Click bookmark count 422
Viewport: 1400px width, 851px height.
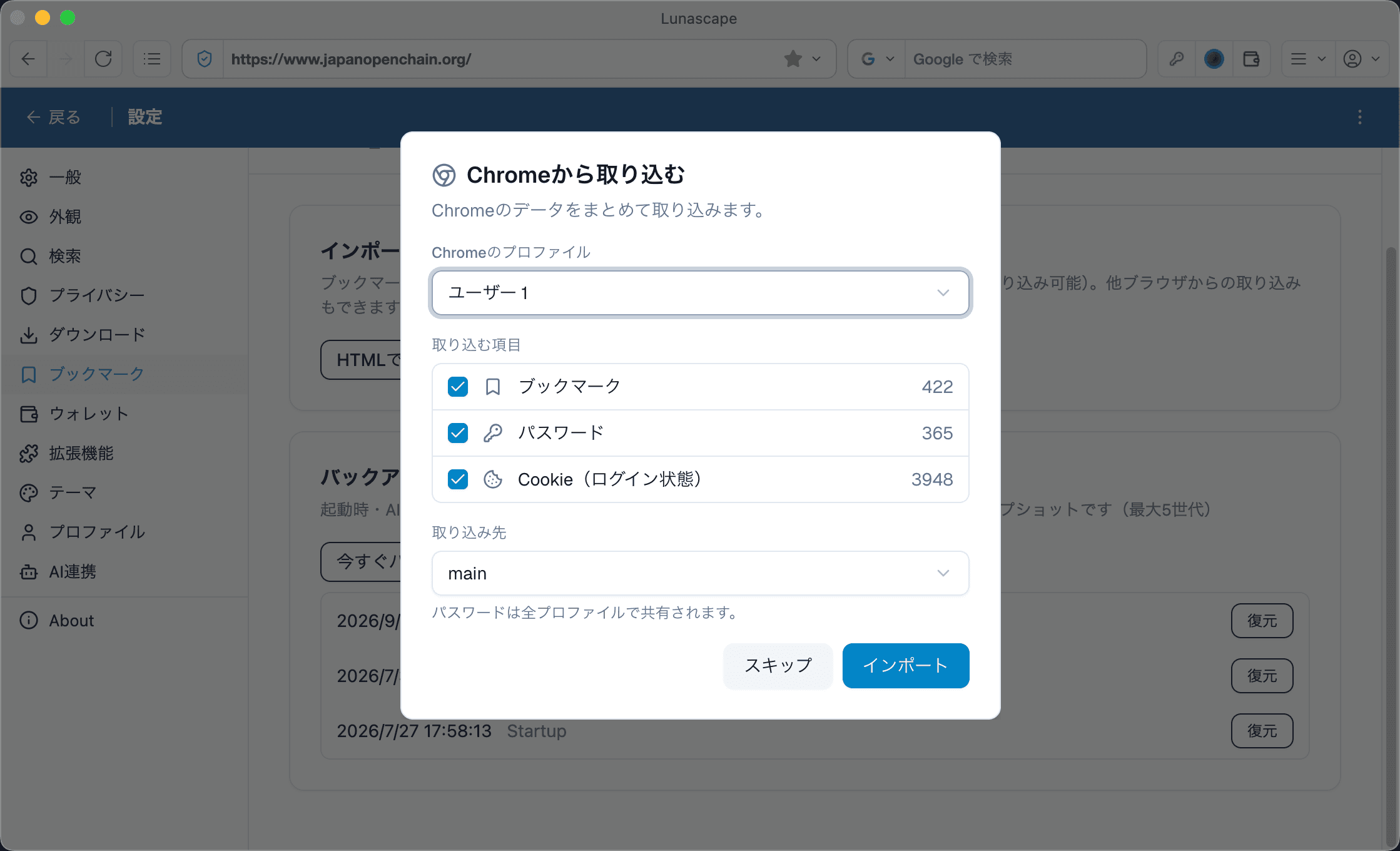937,387
